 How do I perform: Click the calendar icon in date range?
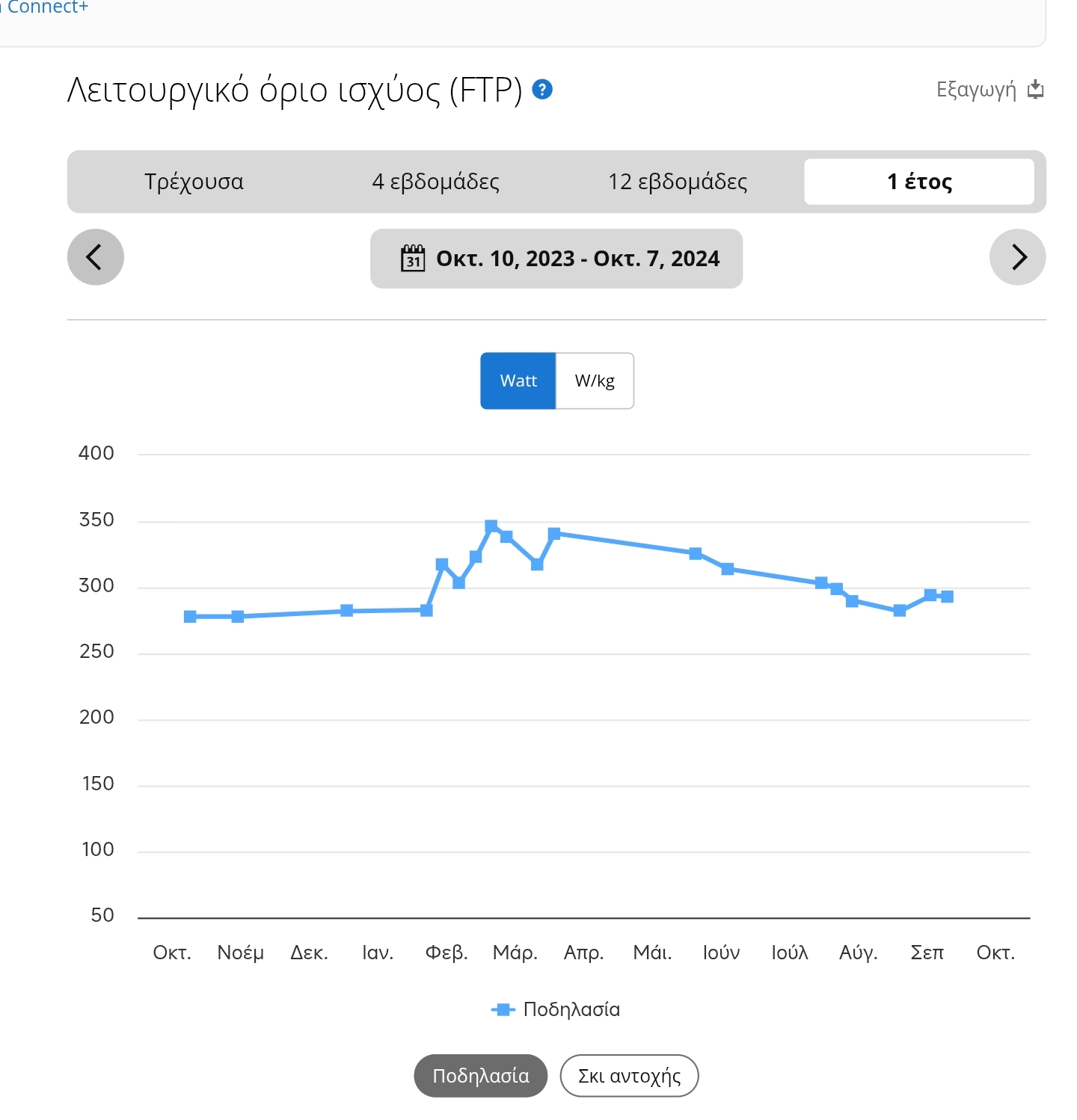tap(413, 258)
